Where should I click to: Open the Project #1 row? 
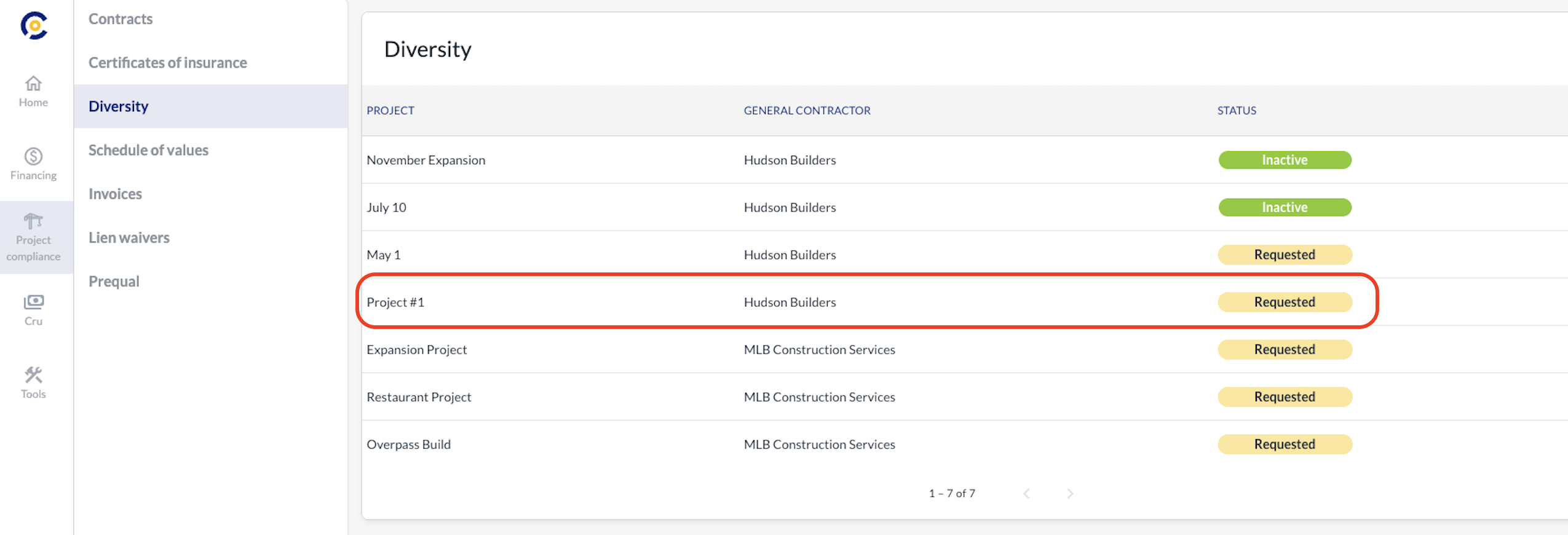pos(395,302)
